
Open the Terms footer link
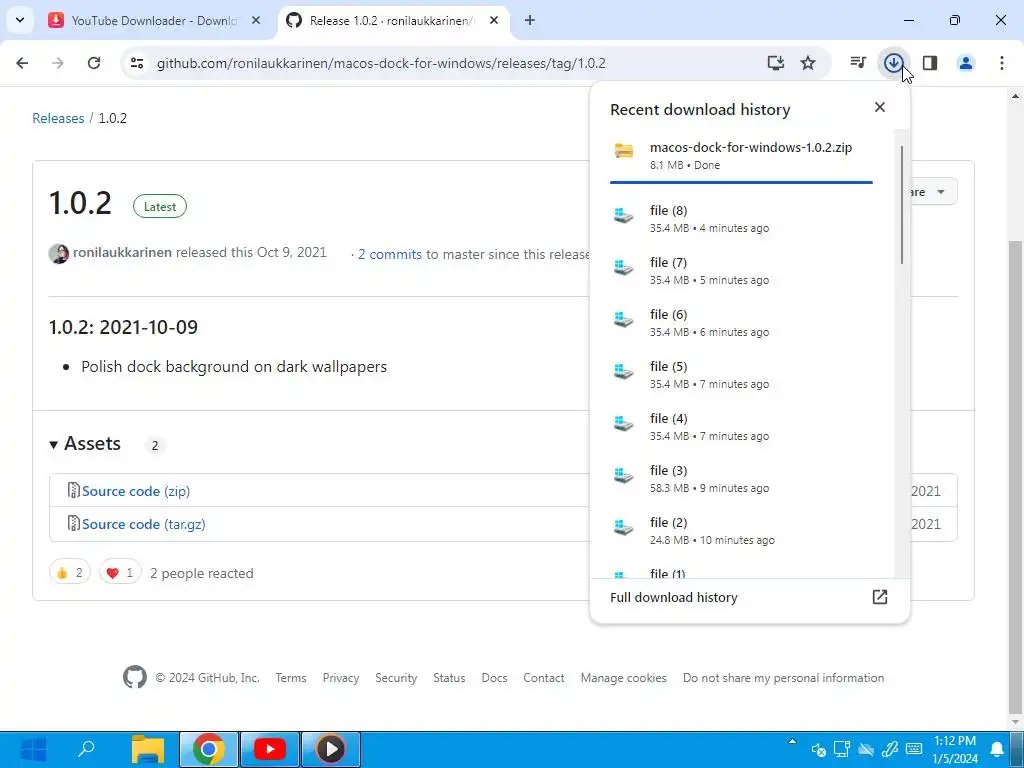pyautogui.click(x=291, y=678)
